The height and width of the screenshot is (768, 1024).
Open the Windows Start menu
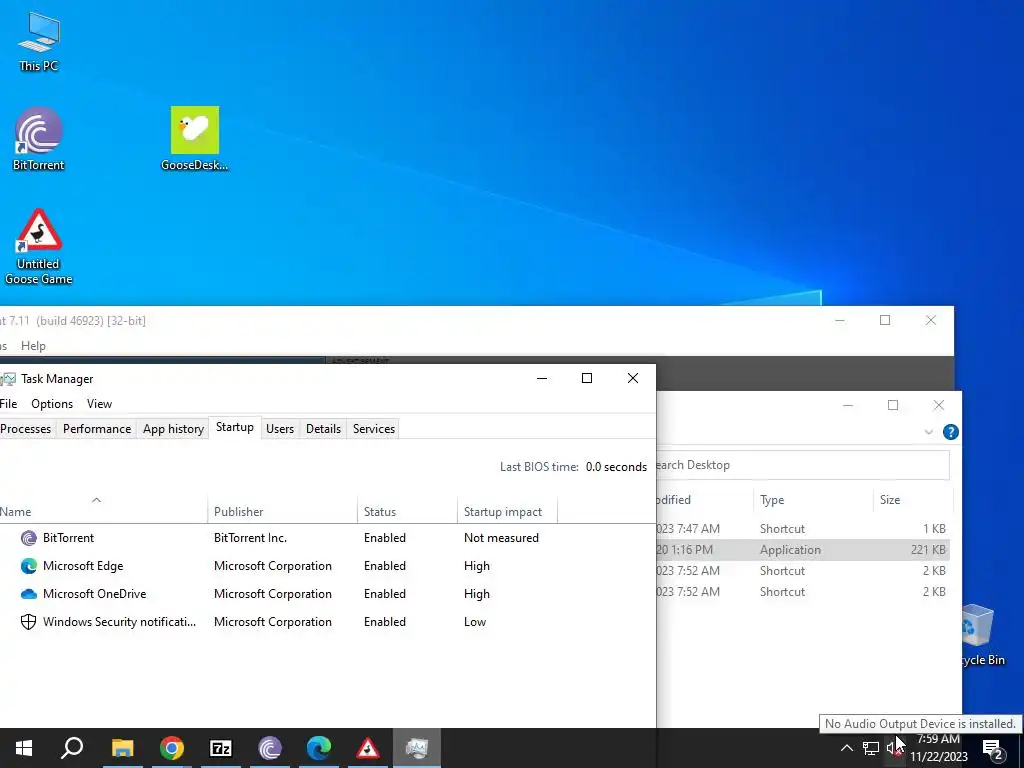24,748
